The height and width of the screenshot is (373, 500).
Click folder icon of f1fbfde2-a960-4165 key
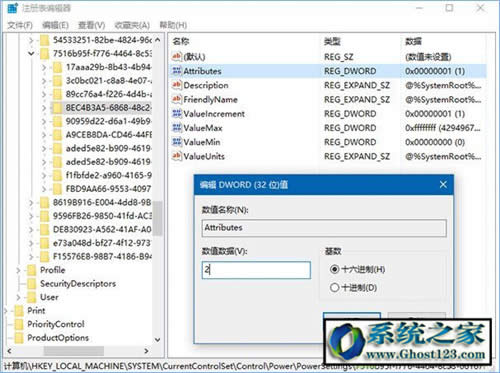(58, 175)
